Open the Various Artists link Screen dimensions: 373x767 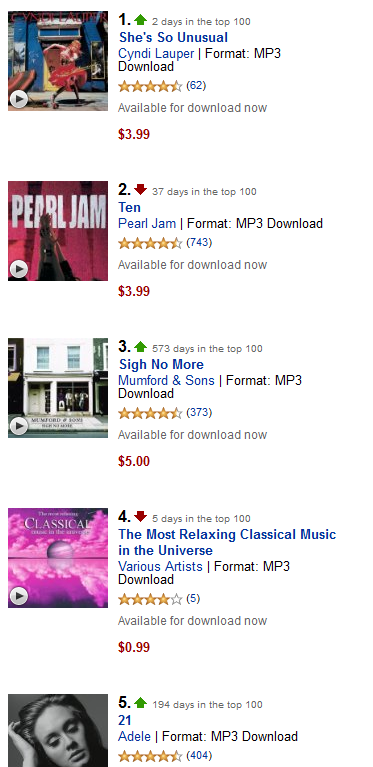160,566
